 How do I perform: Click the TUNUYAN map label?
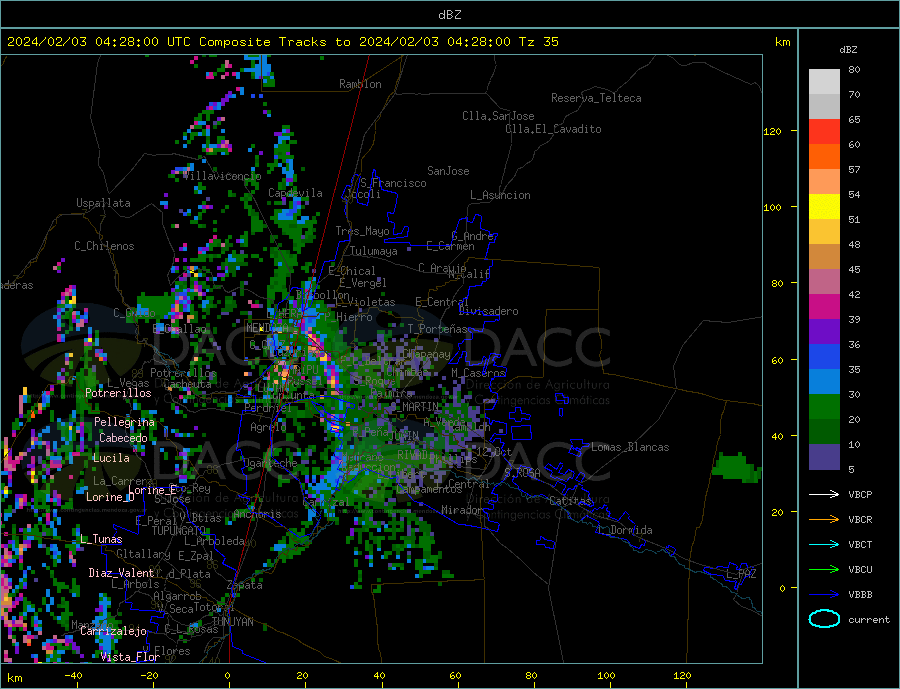[x=232, y=622]
